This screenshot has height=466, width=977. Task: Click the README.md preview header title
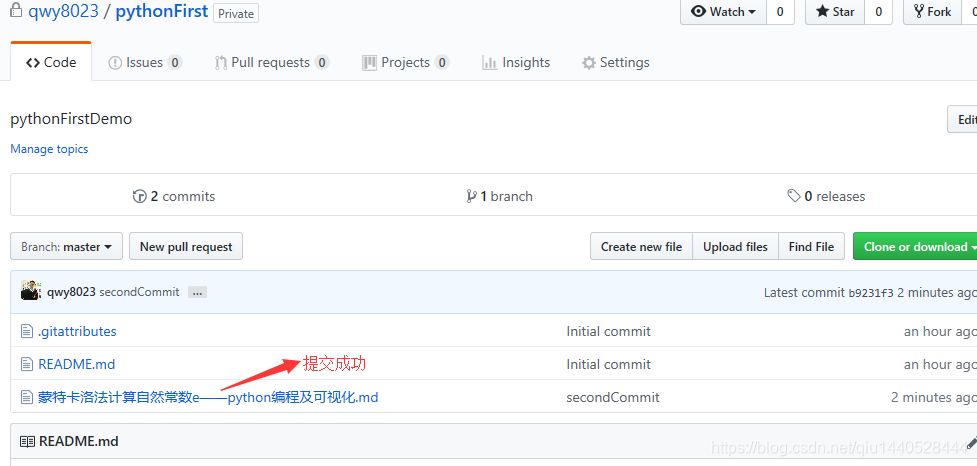[x=79, y=442]
